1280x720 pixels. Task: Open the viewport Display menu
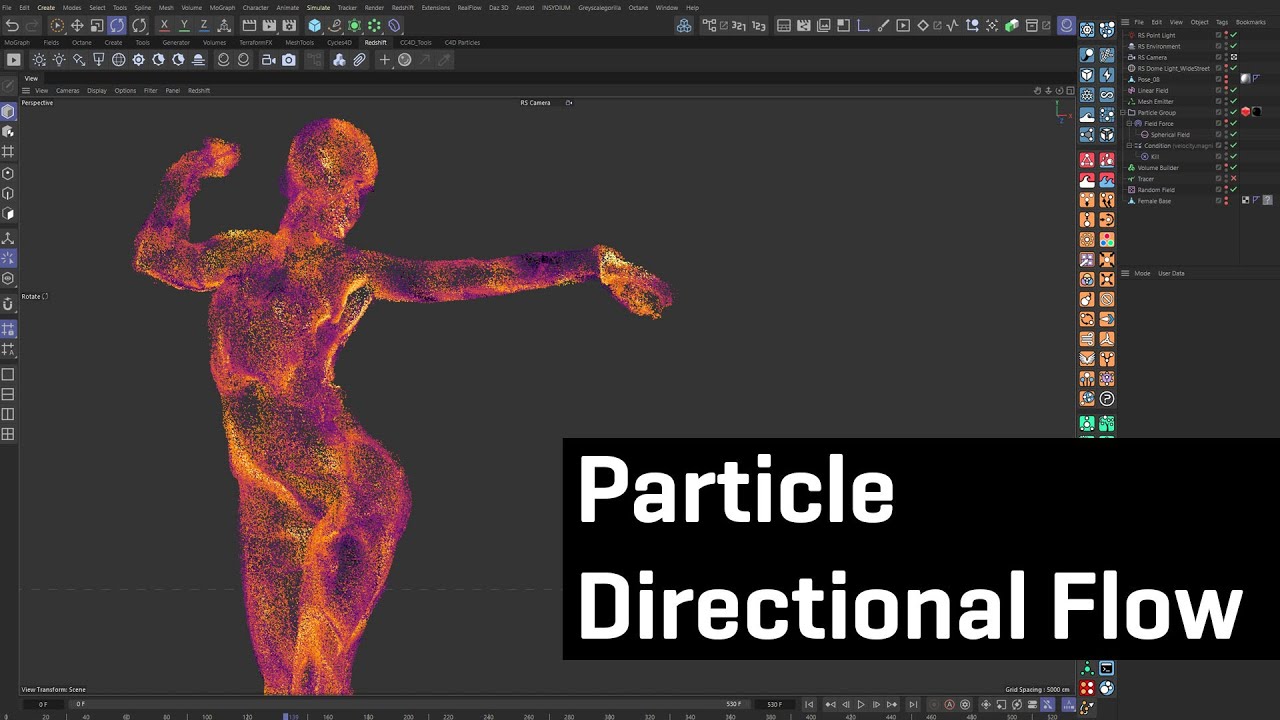96,91
